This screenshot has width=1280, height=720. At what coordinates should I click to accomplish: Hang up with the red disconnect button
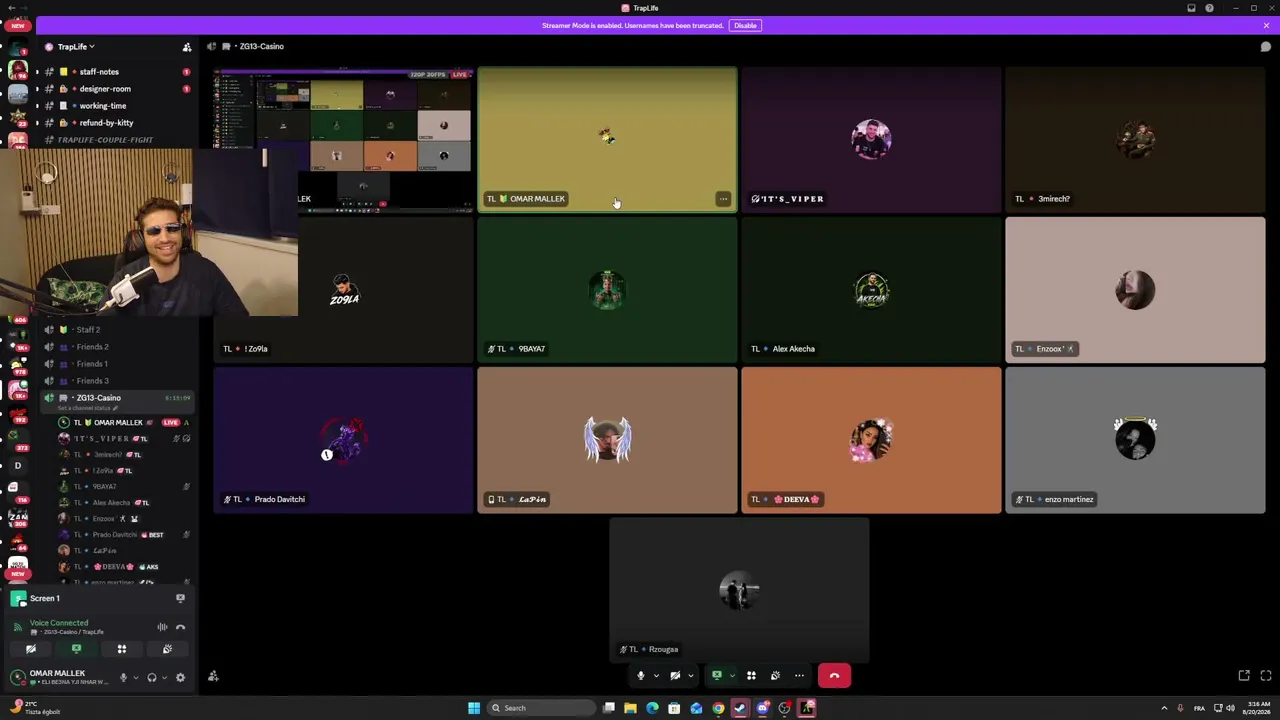click(x=834, y=676)
